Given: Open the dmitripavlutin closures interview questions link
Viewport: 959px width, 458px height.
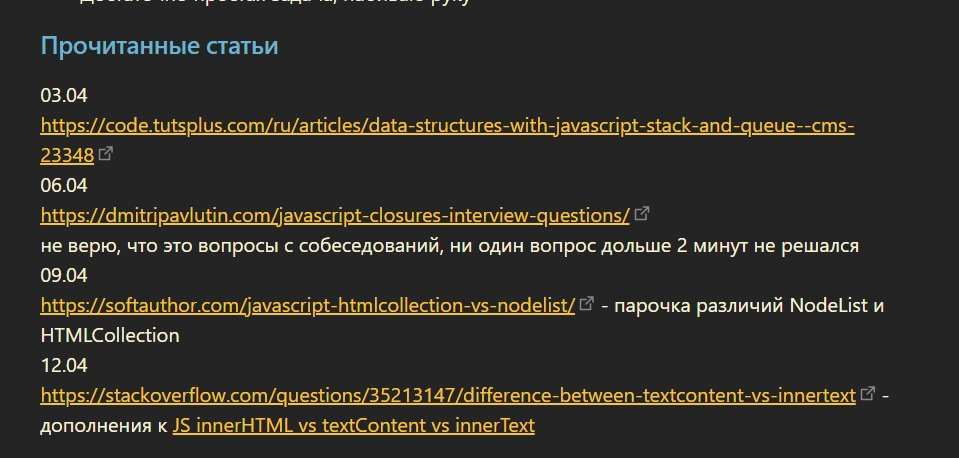Looking at the screenshot, I should (x=335, y=215).
